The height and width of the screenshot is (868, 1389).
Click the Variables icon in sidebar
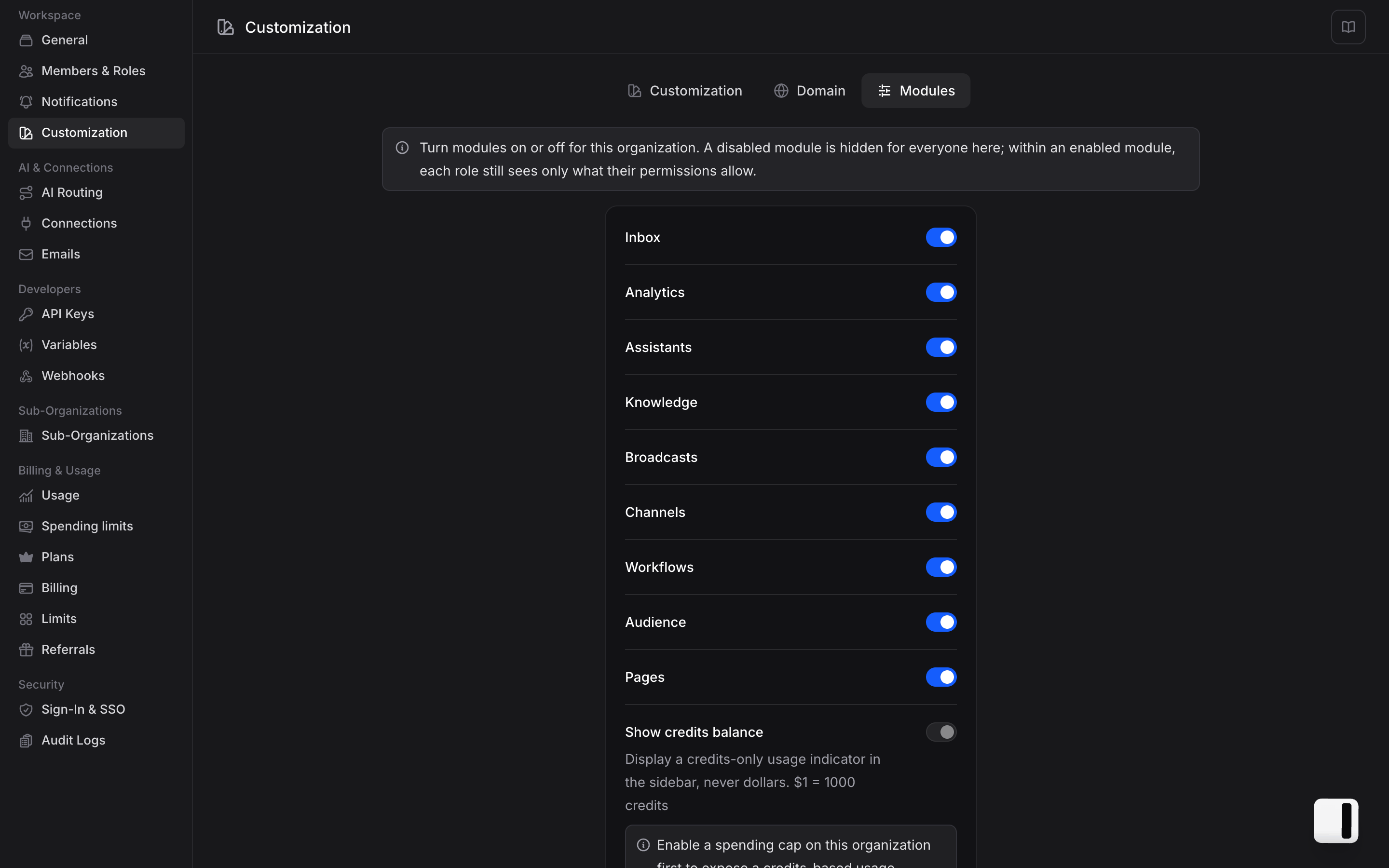pyautogui.click(x=26, y=345)
